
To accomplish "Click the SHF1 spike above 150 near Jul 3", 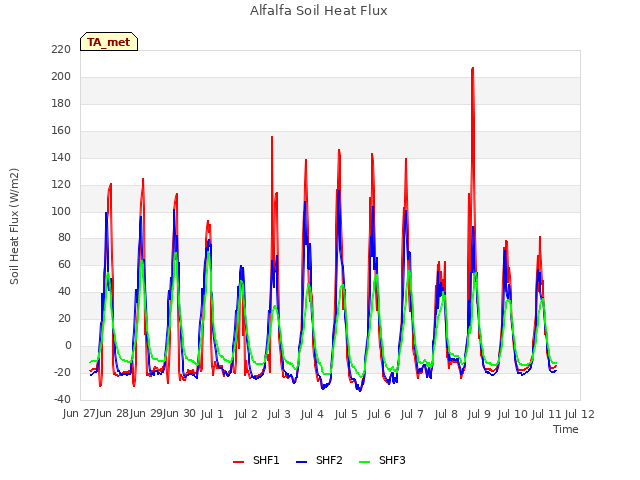I will click(x=272, y=138).
